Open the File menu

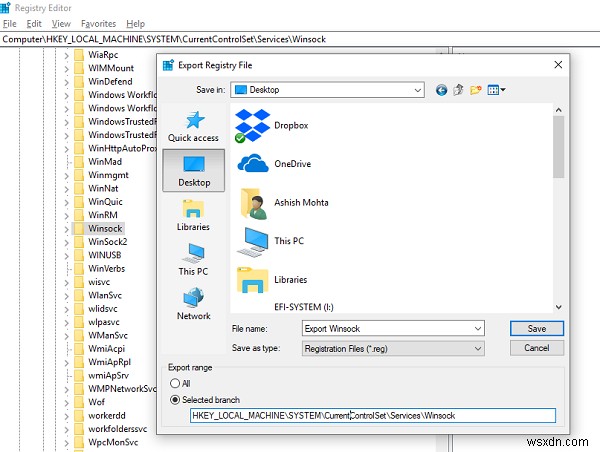10,24
